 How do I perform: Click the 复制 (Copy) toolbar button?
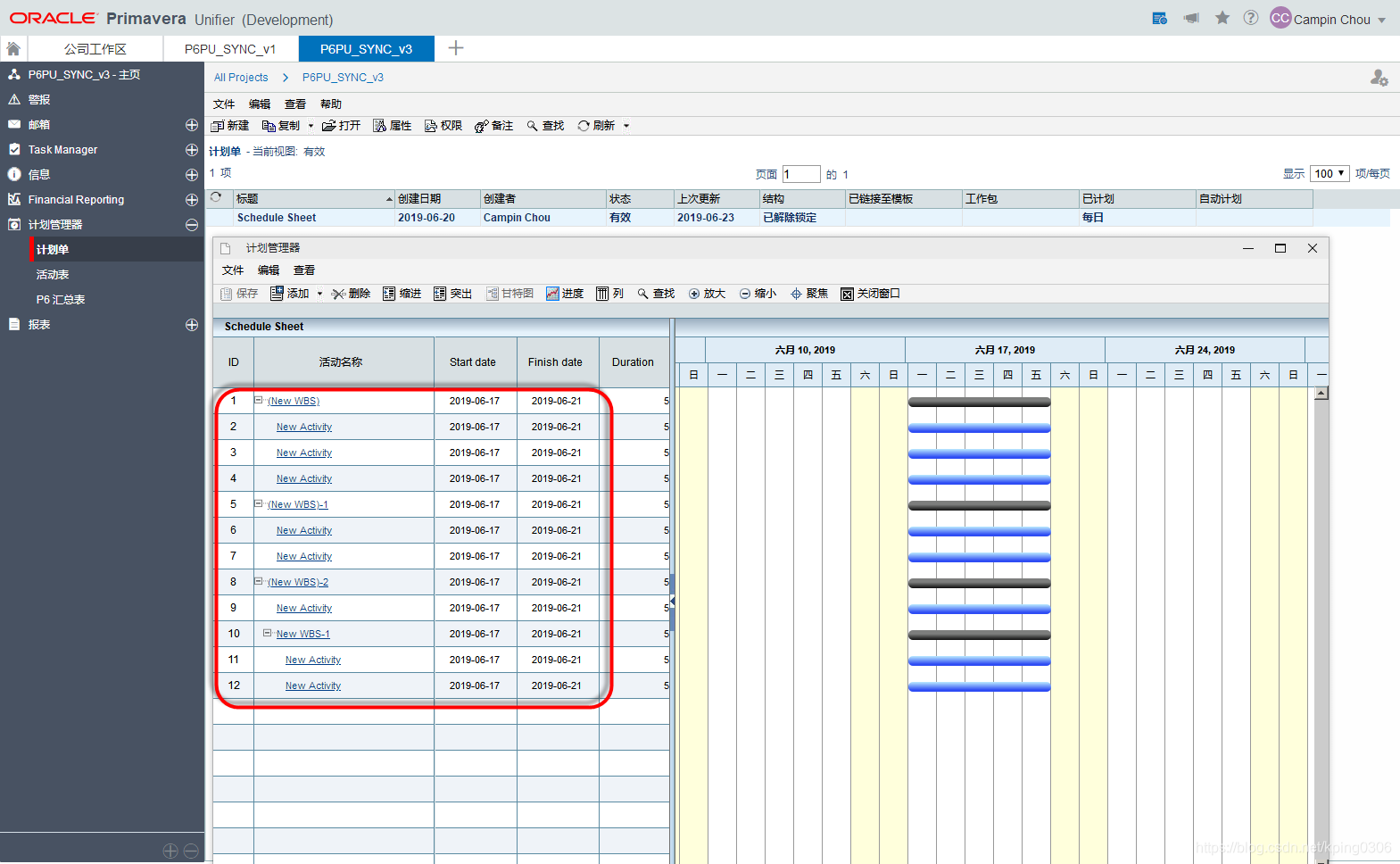click(x=281, y=126)
